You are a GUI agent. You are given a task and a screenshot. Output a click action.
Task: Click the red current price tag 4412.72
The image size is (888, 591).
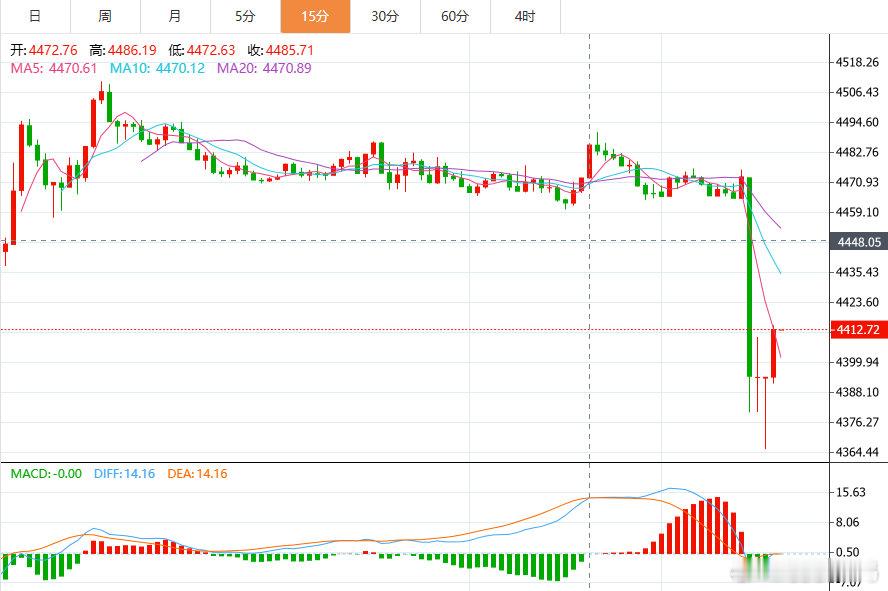pos(859,329)
